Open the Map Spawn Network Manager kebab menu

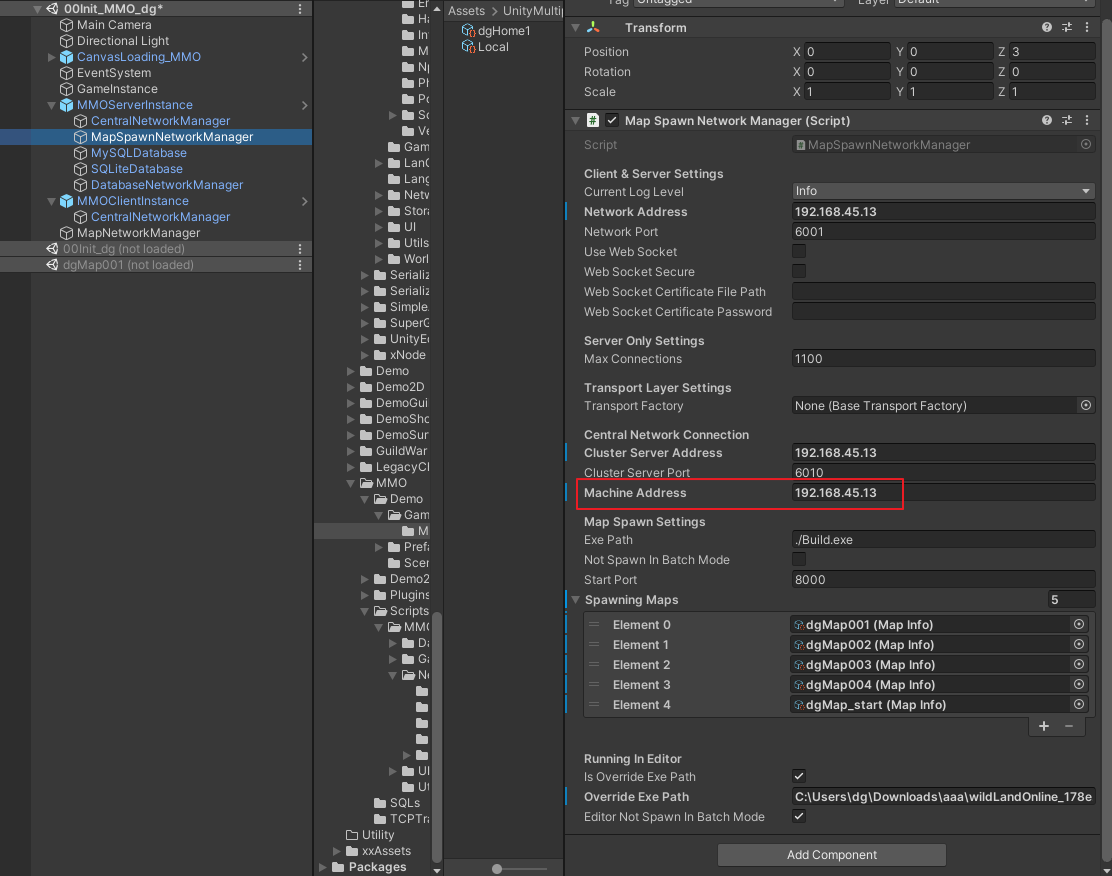pyautogui.click(x=1087, y=120)
